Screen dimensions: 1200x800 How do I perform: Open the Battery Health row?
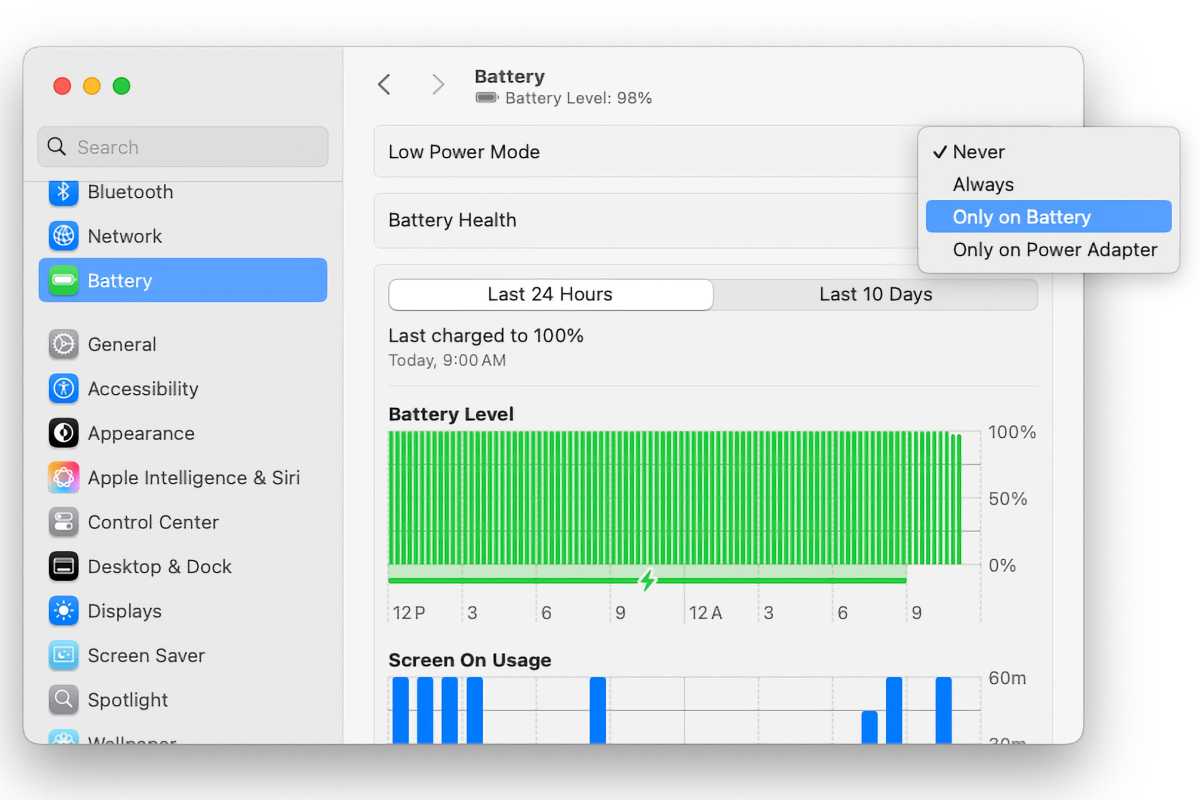coord(640,221)
